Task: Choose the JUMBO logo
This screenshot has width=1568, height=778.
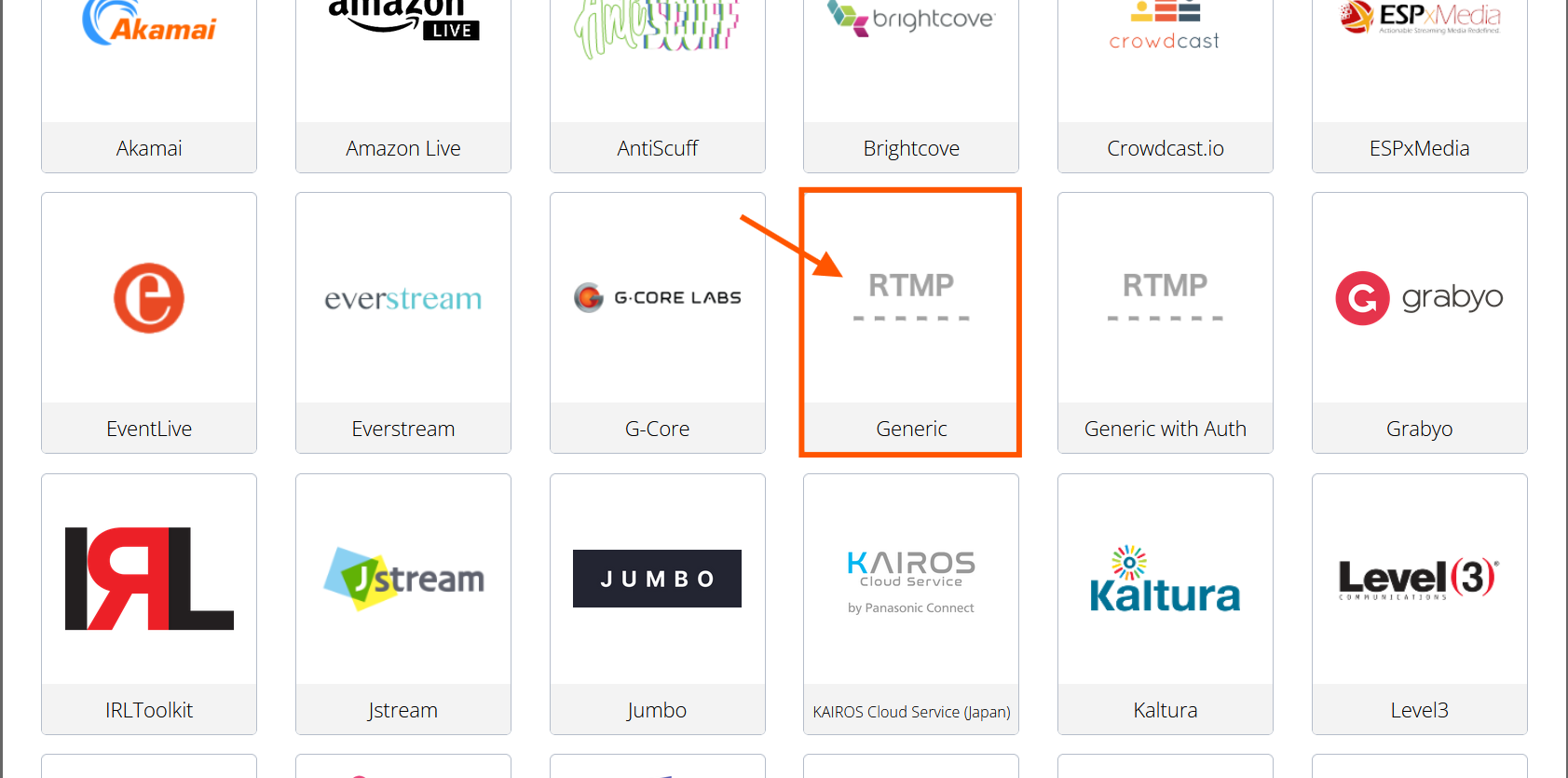Action: [x=657, y=579]
